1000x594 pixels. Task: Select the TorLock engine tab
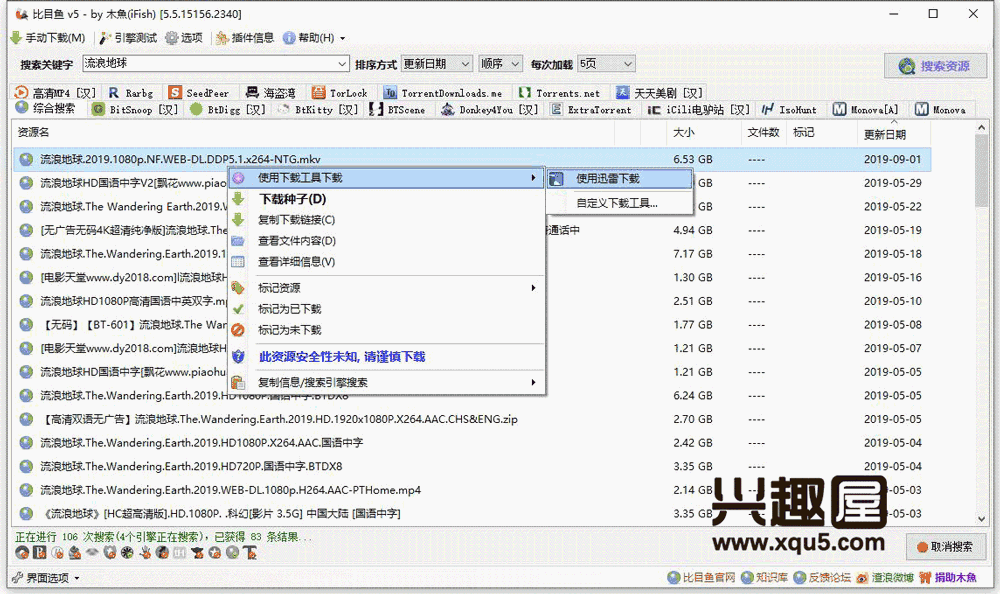click(x=339, y=93)
